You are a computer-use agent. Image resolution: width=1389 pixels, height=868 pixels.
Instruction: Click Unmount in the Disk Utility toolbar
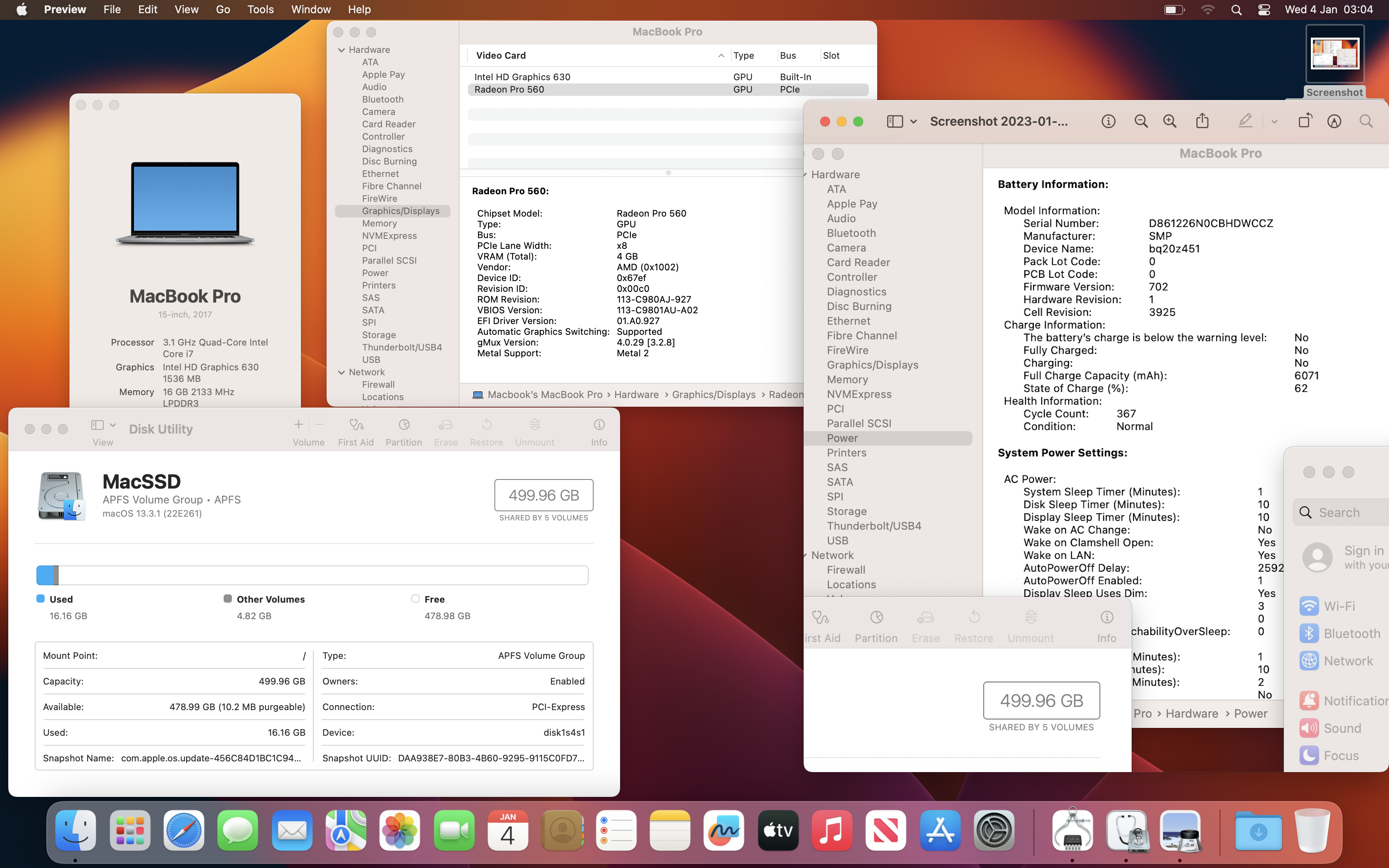tap(535, 432)
